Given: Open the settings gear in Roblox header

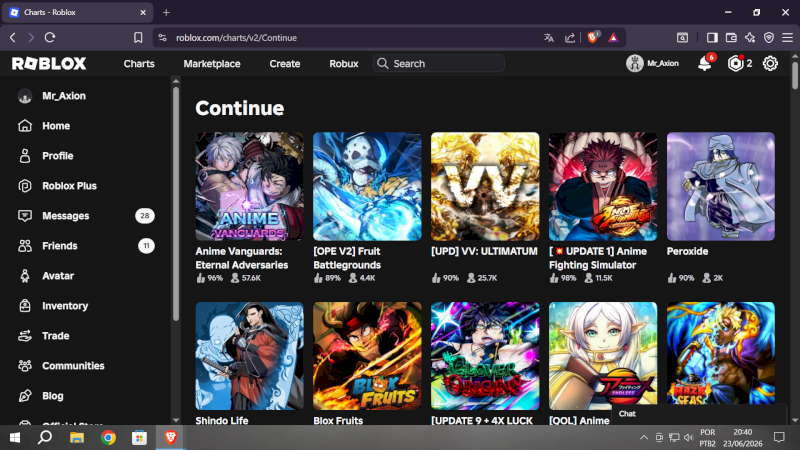Looking at the screenshot, I should pos(770,63).
